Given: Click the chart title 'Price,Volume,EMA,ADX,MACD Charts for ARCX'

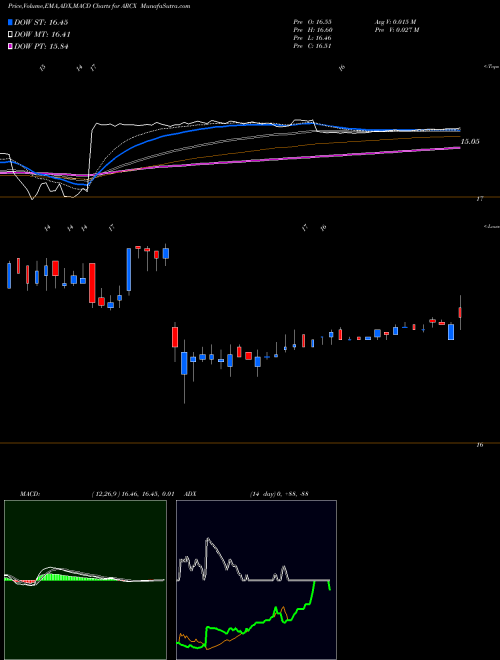Looking at the screenshot, I should (x=73, y=6).
